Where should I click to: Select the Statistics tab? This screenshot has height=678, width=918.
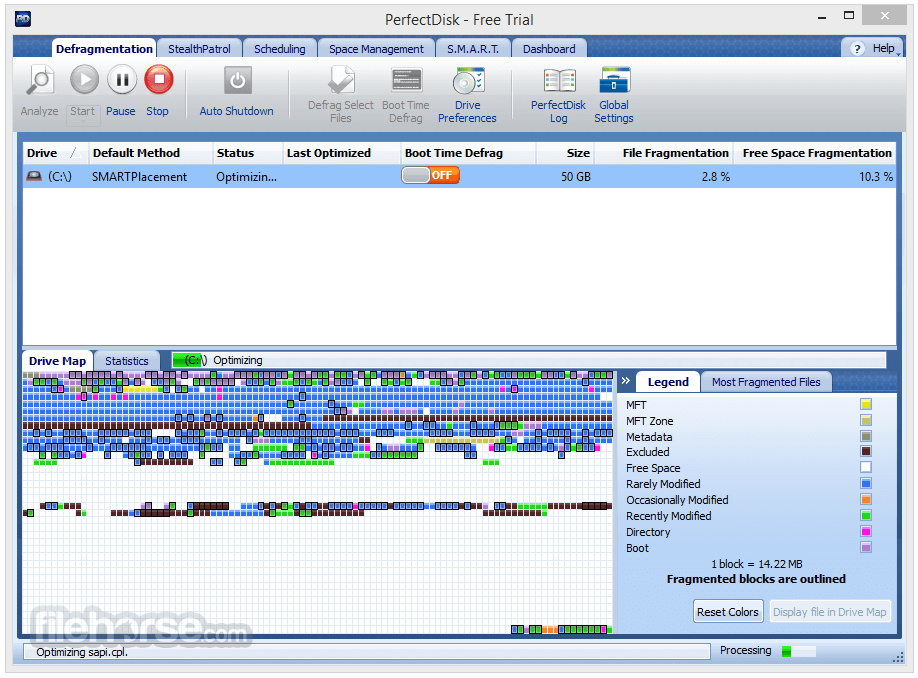pyautogui.click(x=127, y=361)
